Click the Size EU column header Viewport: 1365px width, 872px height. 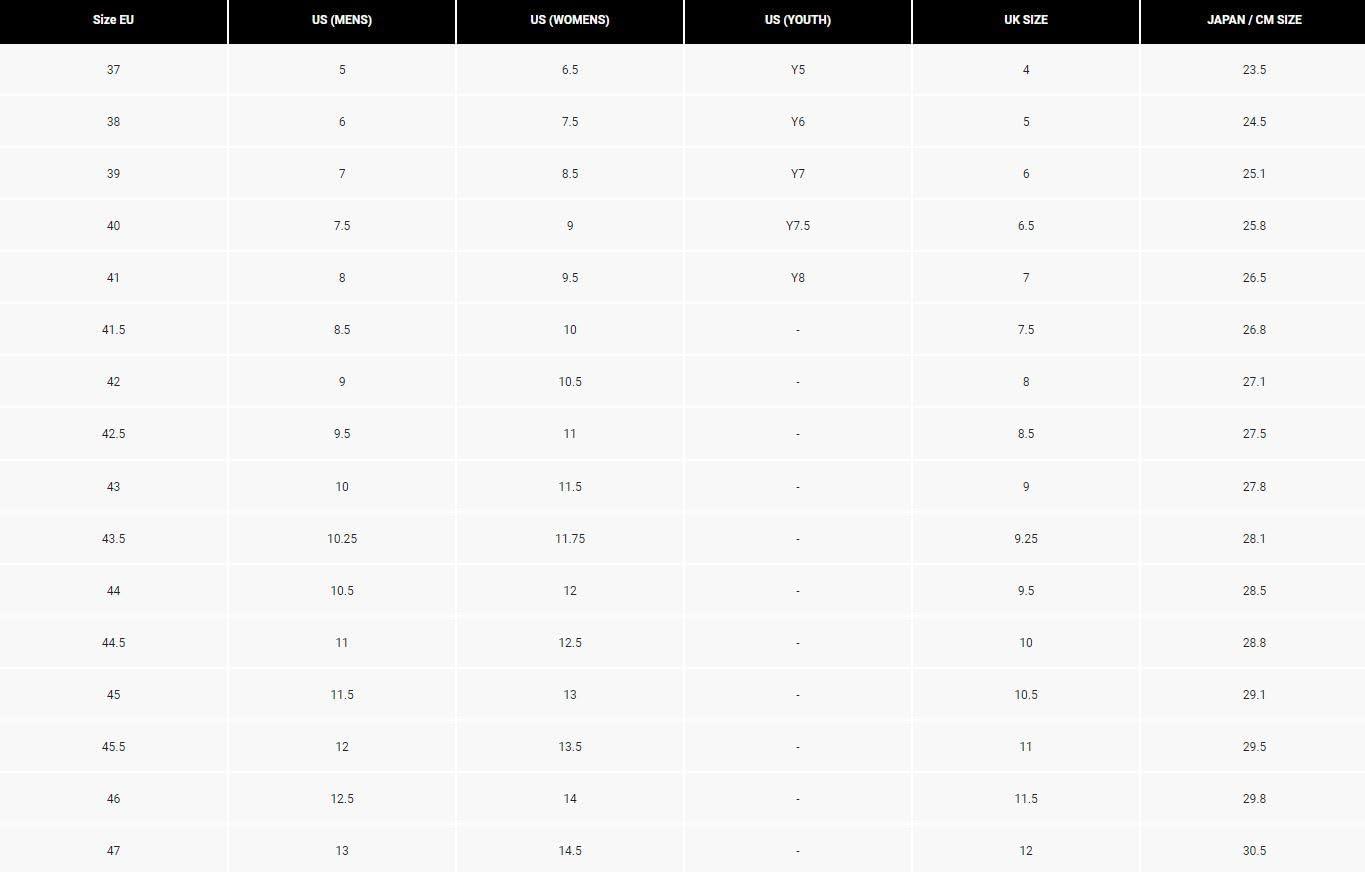(113, 20)
